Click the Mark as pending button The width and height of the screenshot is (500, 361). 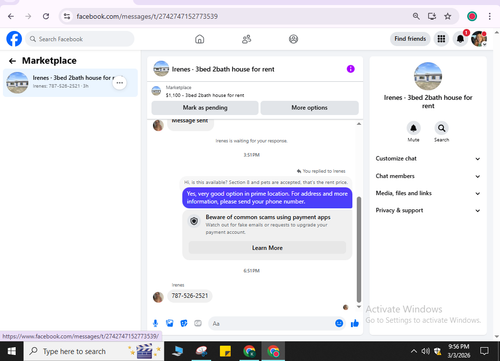tap(205, 108)
